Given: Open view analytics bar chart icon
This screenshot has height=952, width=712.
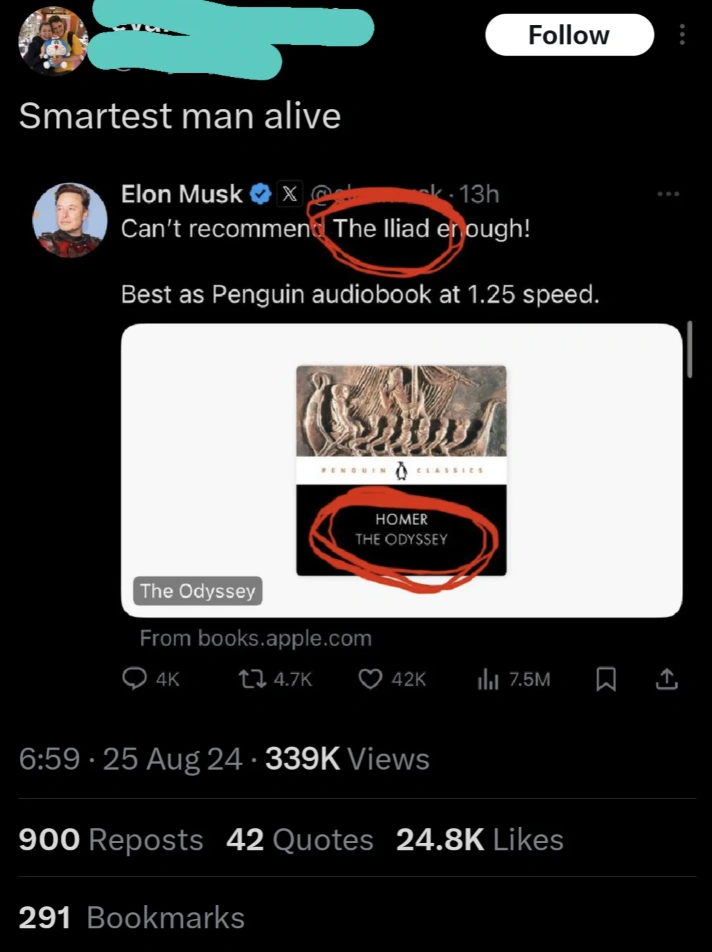Looking at the screenshot, I should point(487,680).
